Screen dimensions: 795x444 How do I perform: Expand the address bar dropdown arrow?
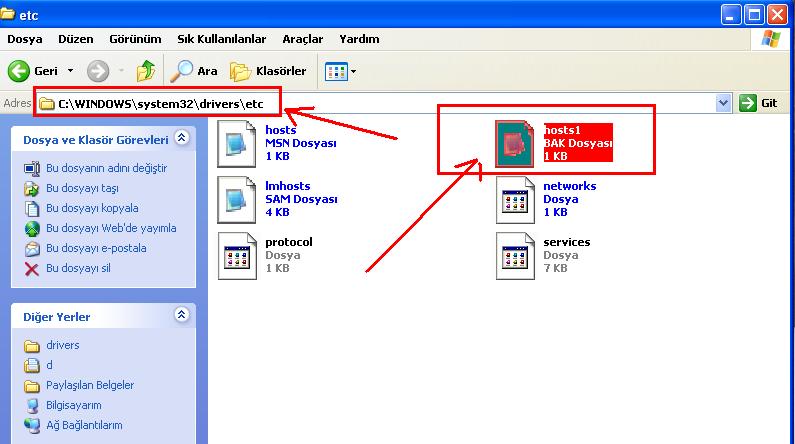tap(724, 103)
